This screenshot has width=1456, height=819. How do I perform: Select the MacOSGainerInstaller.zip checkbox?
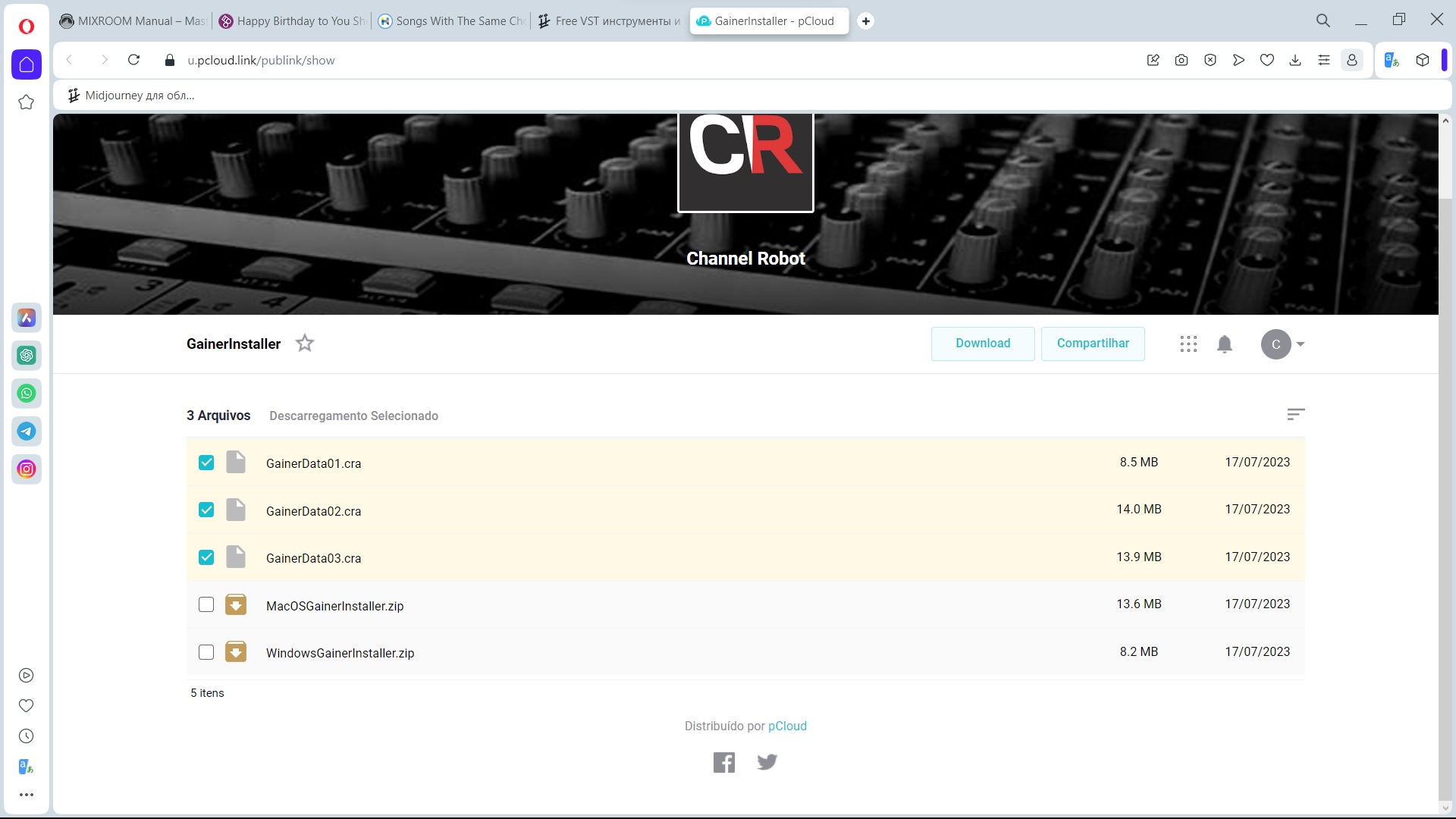[206, 605]
